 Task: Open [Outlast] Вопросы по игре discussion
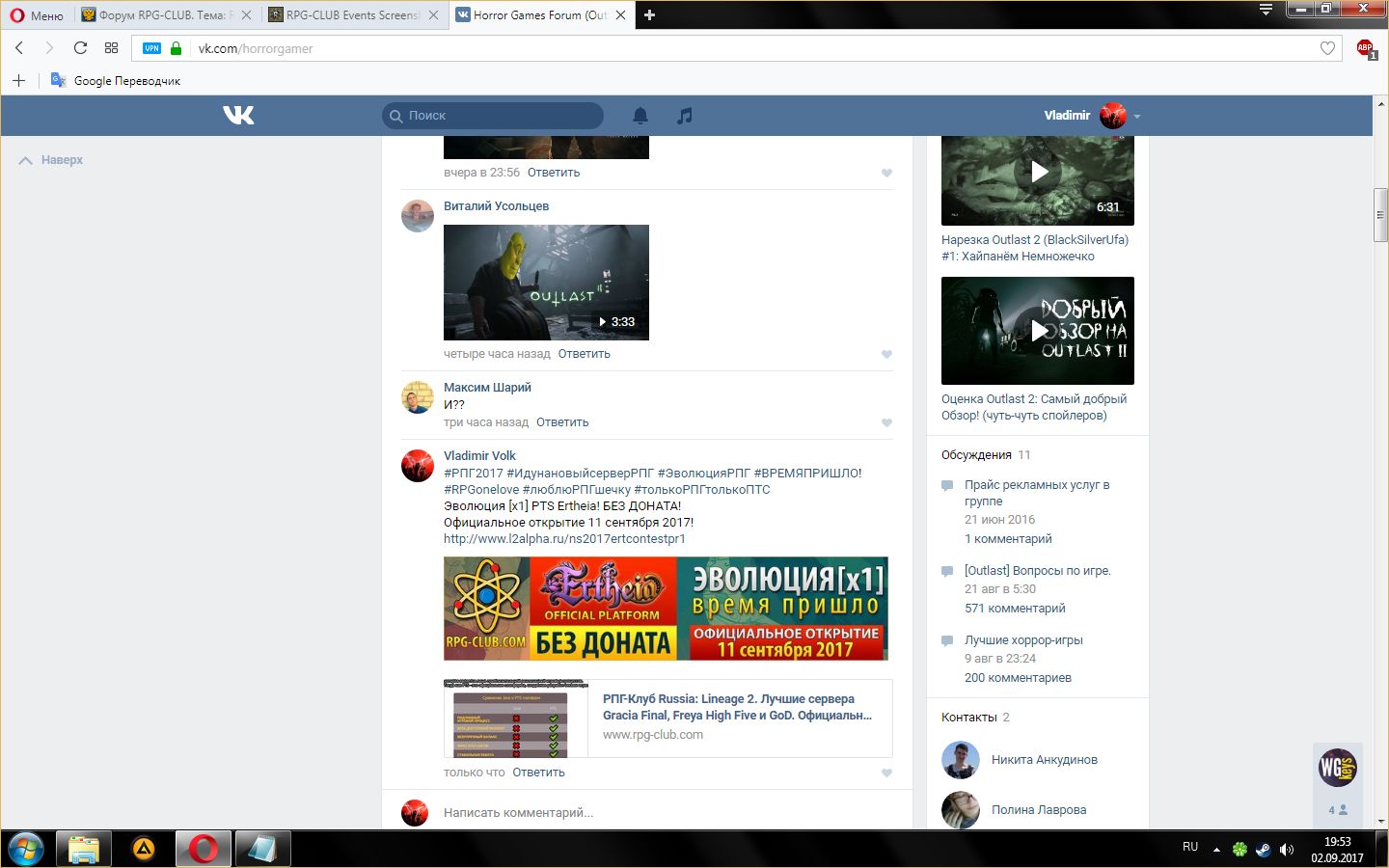click(1038, 571)
